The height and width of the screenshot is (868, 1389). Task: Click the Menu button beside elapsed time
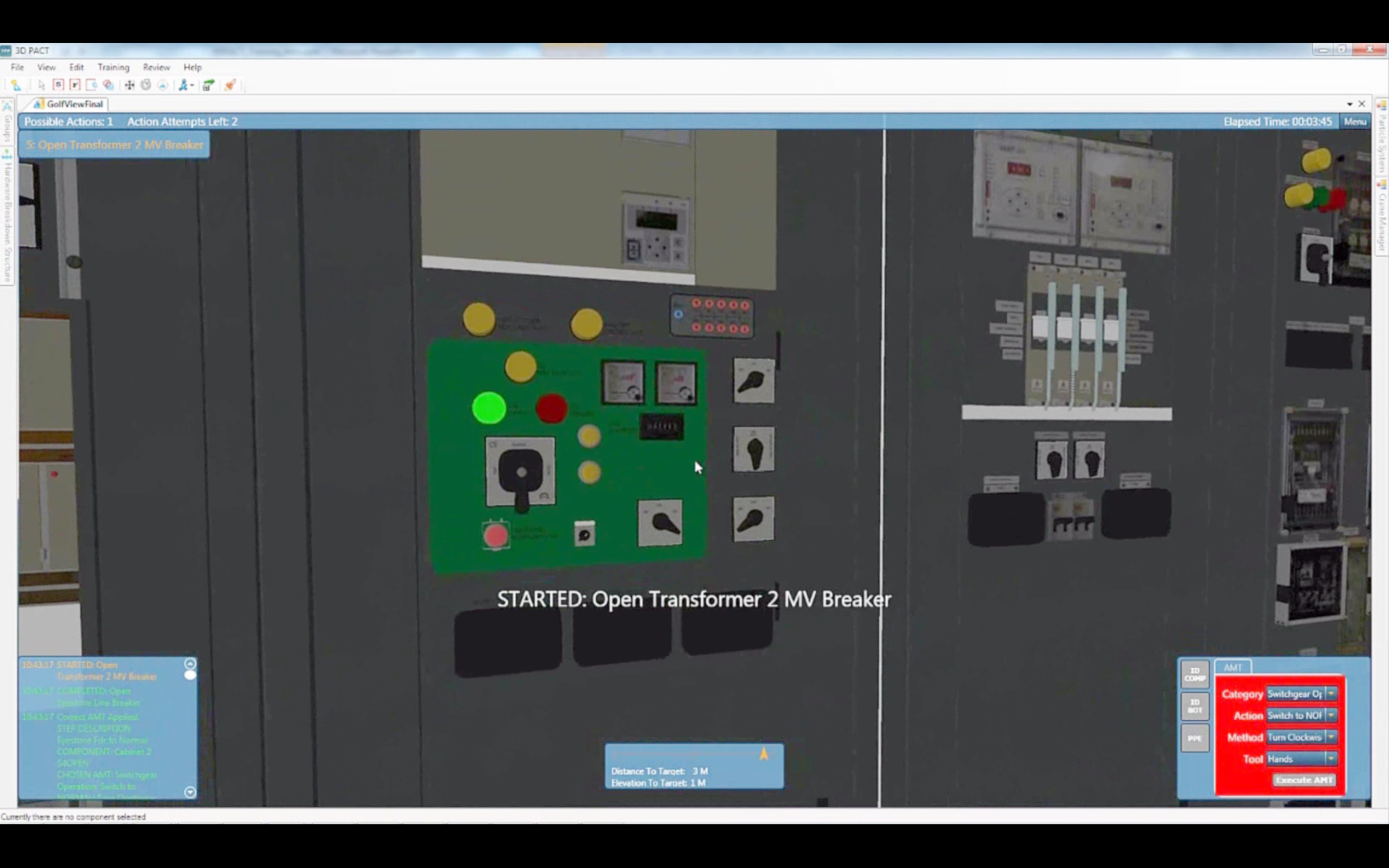coord(1354,122)
